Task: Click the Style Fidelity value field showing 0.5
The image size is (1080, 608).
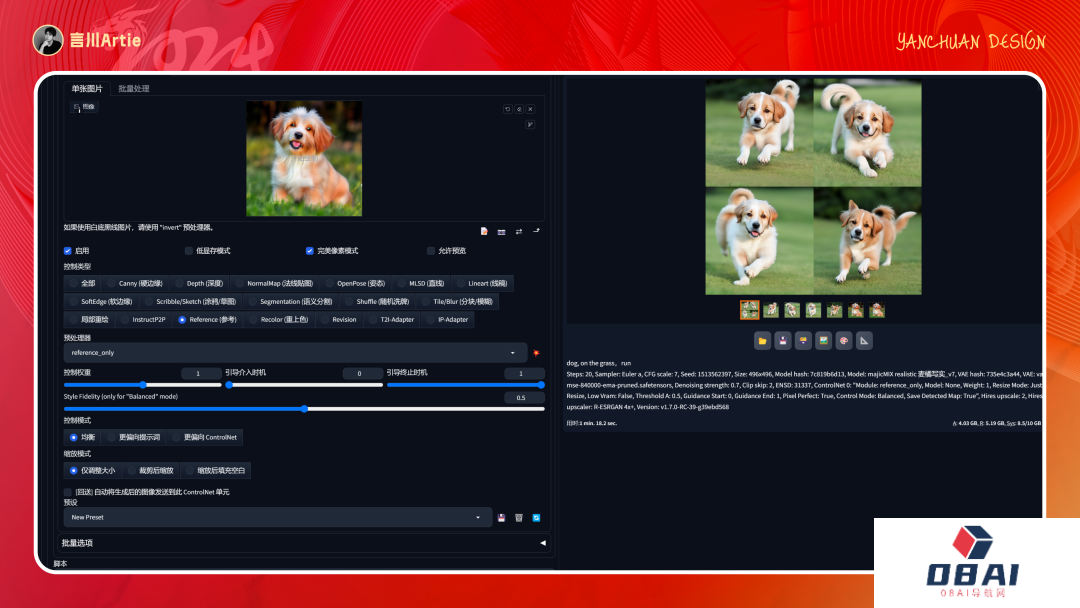Action: pyautogui.click(x=523, y=397)
